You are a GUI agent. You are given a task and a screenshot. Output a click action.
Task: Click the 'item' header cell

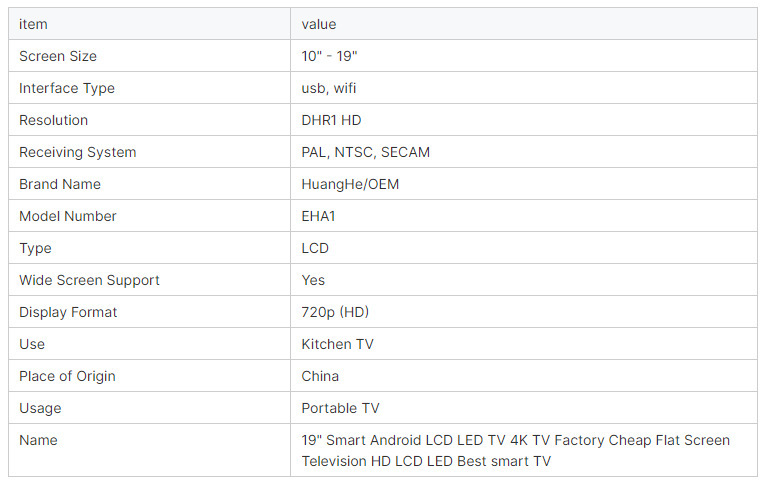pos(33,24)
